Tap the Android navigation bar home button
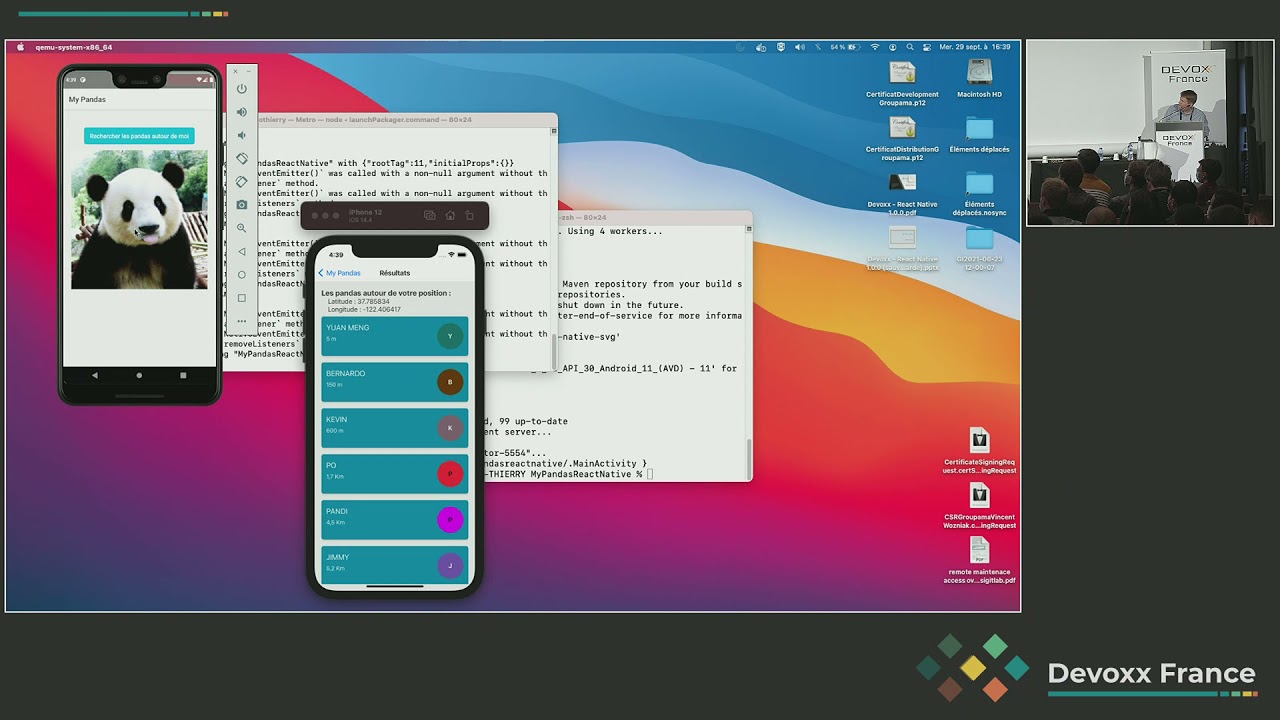The height and width of the screenshot is (720, 1280). click(x=139, y=375)
